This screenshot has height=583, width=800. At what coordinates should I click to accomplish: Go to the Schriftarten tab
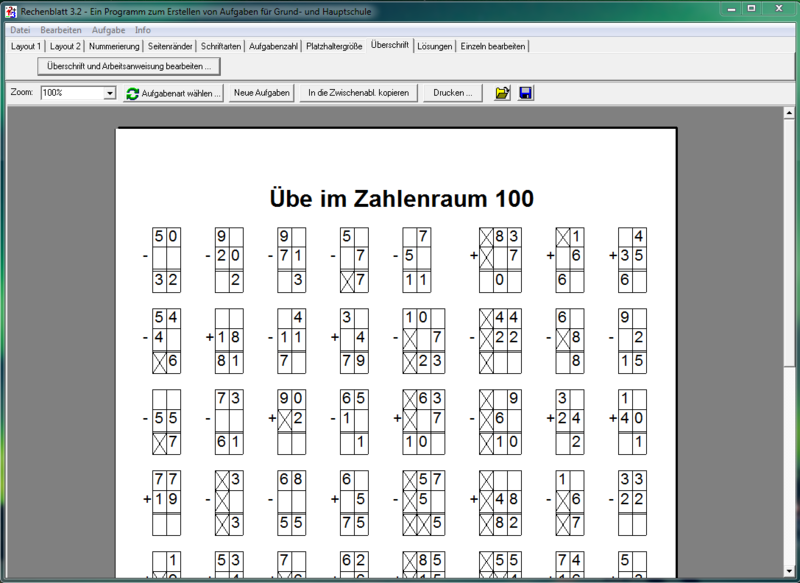click(x=220, y=46)
